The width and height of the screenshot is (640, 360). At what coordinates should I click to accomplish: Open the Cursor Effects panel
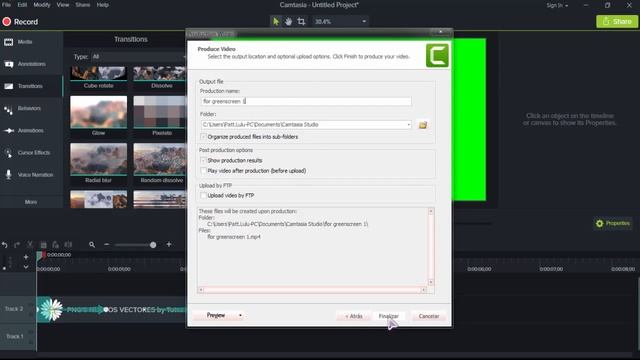(x=31, y=153)
